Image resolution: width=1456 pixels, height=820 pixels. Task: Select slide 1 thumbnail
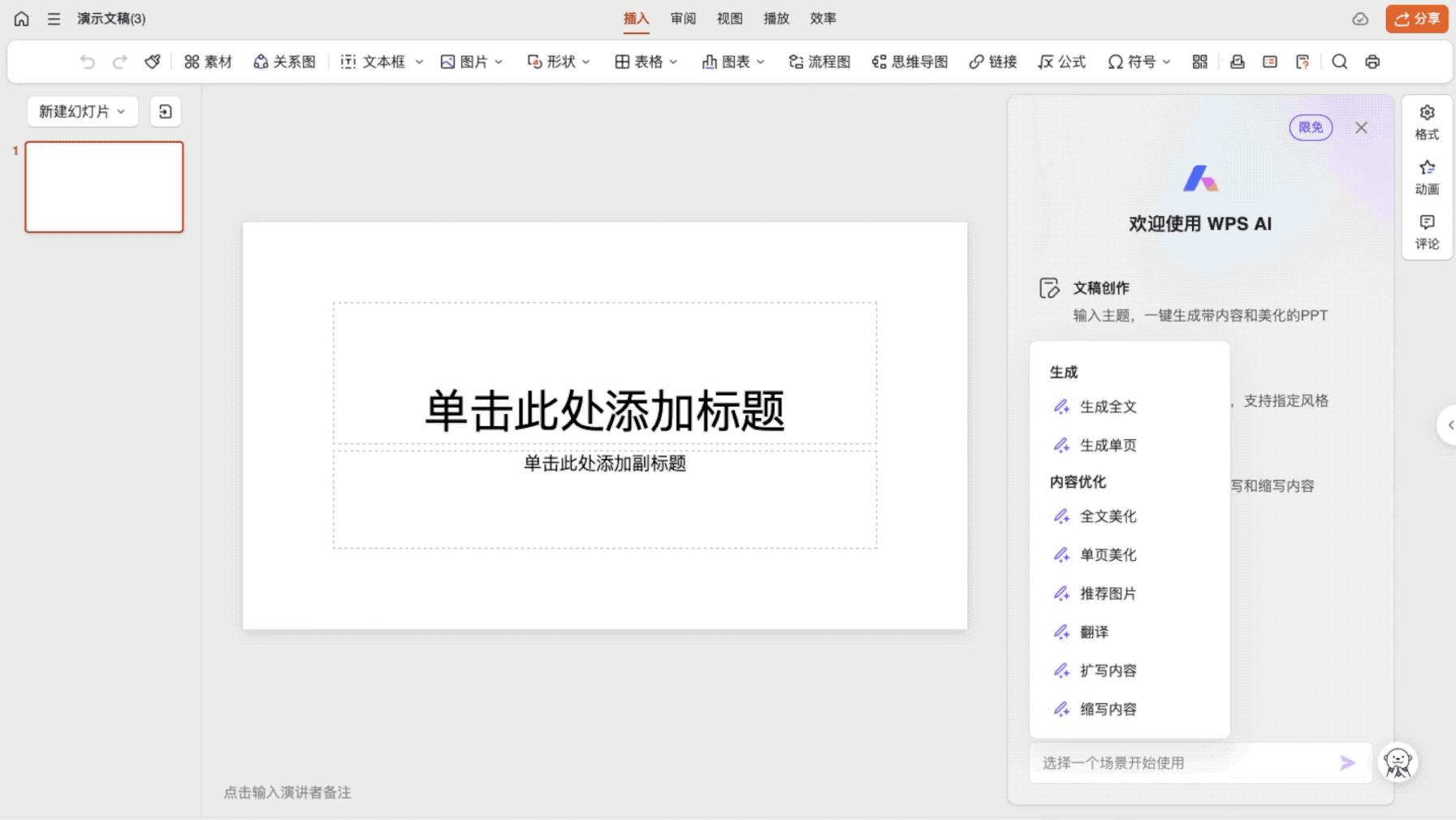pyautogui.click(x=104, y=187)
